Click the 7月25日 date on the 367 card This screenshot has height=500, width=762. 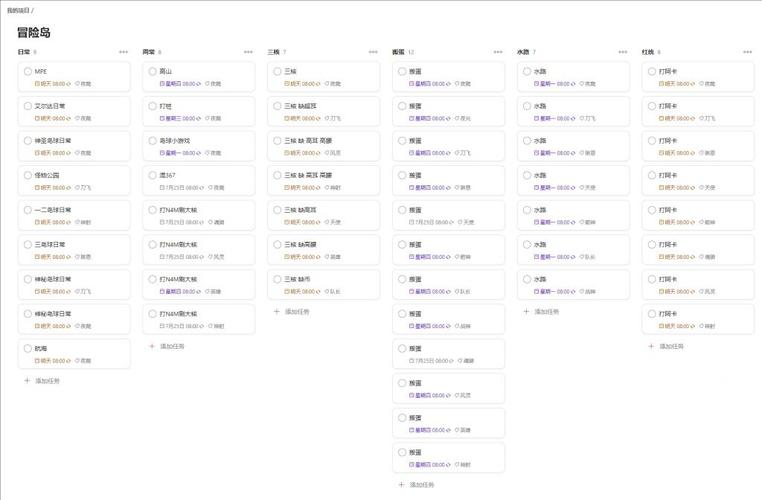pyautogui.click(x=182, y=188)
